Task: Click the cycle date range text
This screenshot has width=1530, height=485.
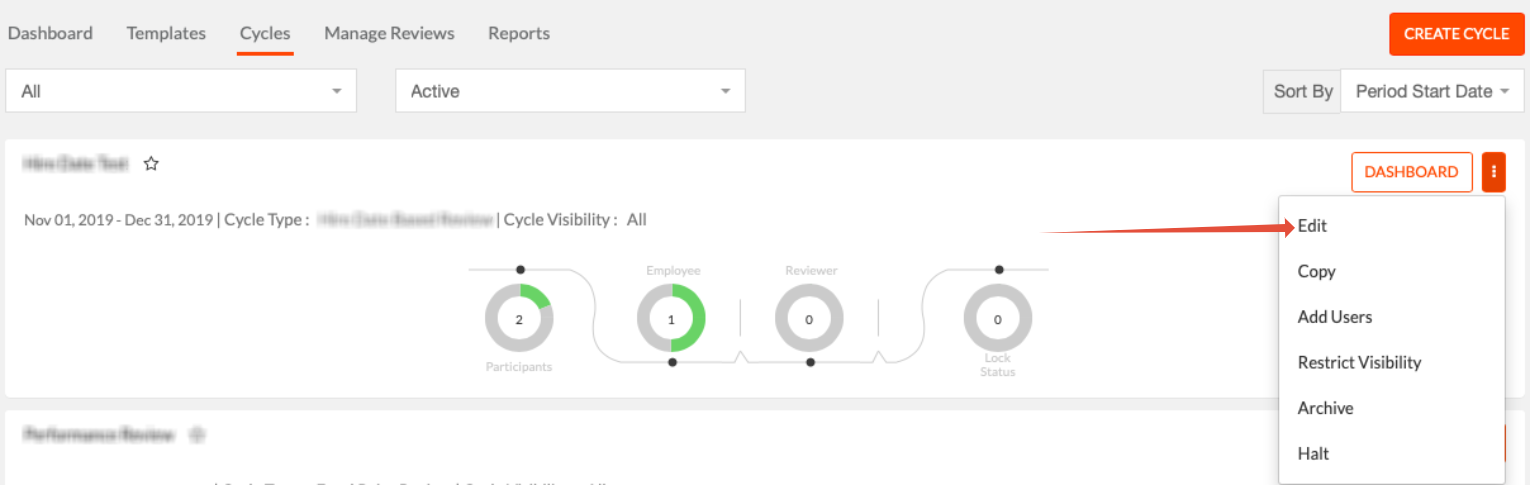Action: point(120,220)
